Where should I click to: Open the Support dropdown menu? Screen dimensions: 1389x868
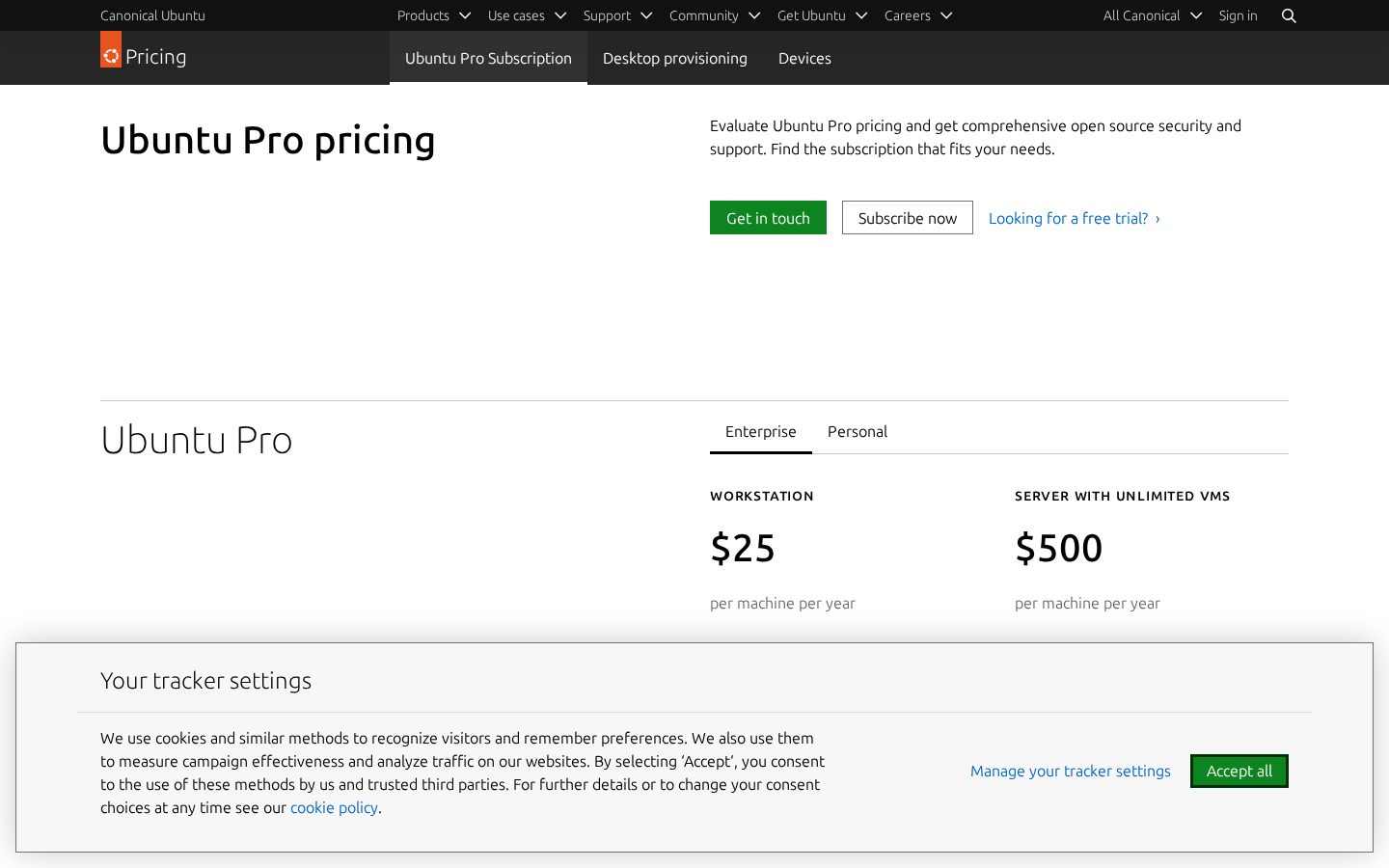tap(617, 15)
